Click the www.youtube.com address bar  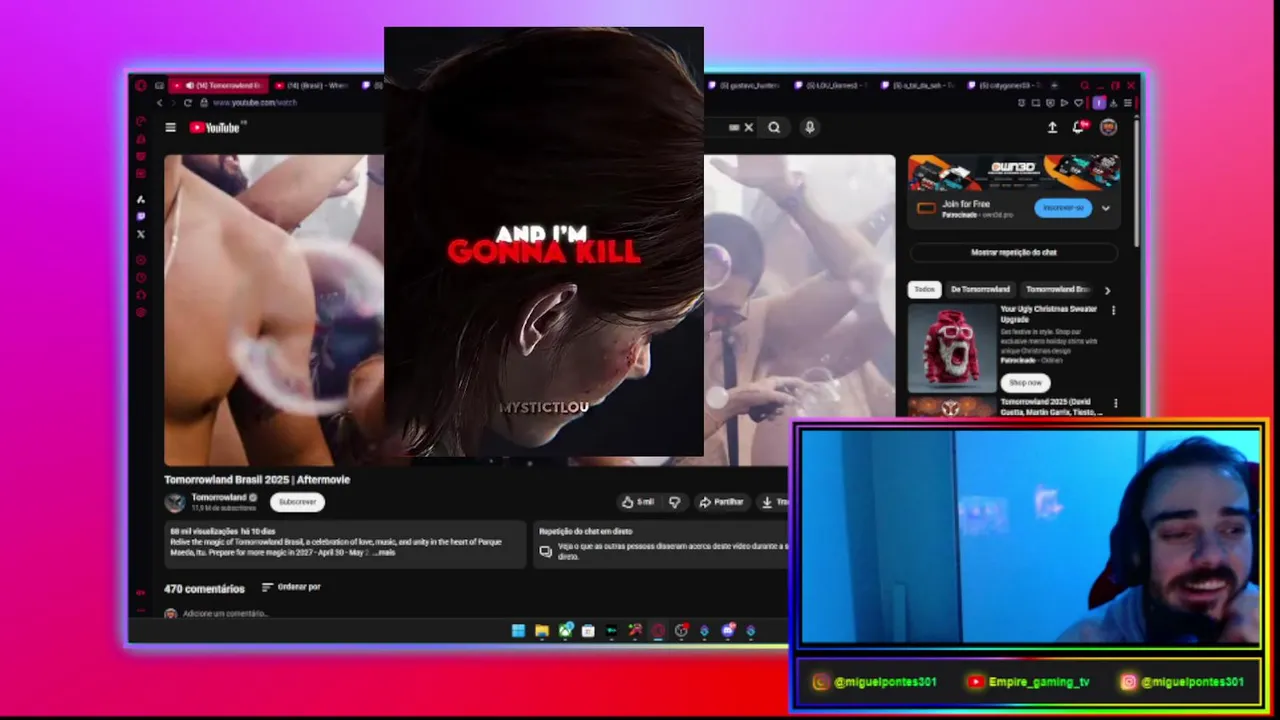pos(254,102)
